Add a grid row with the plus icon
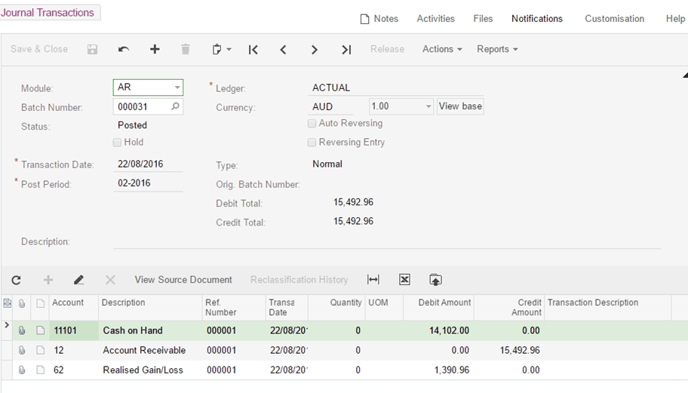The width and height of the screenshot is (688, 393). (x=48, y=280)
